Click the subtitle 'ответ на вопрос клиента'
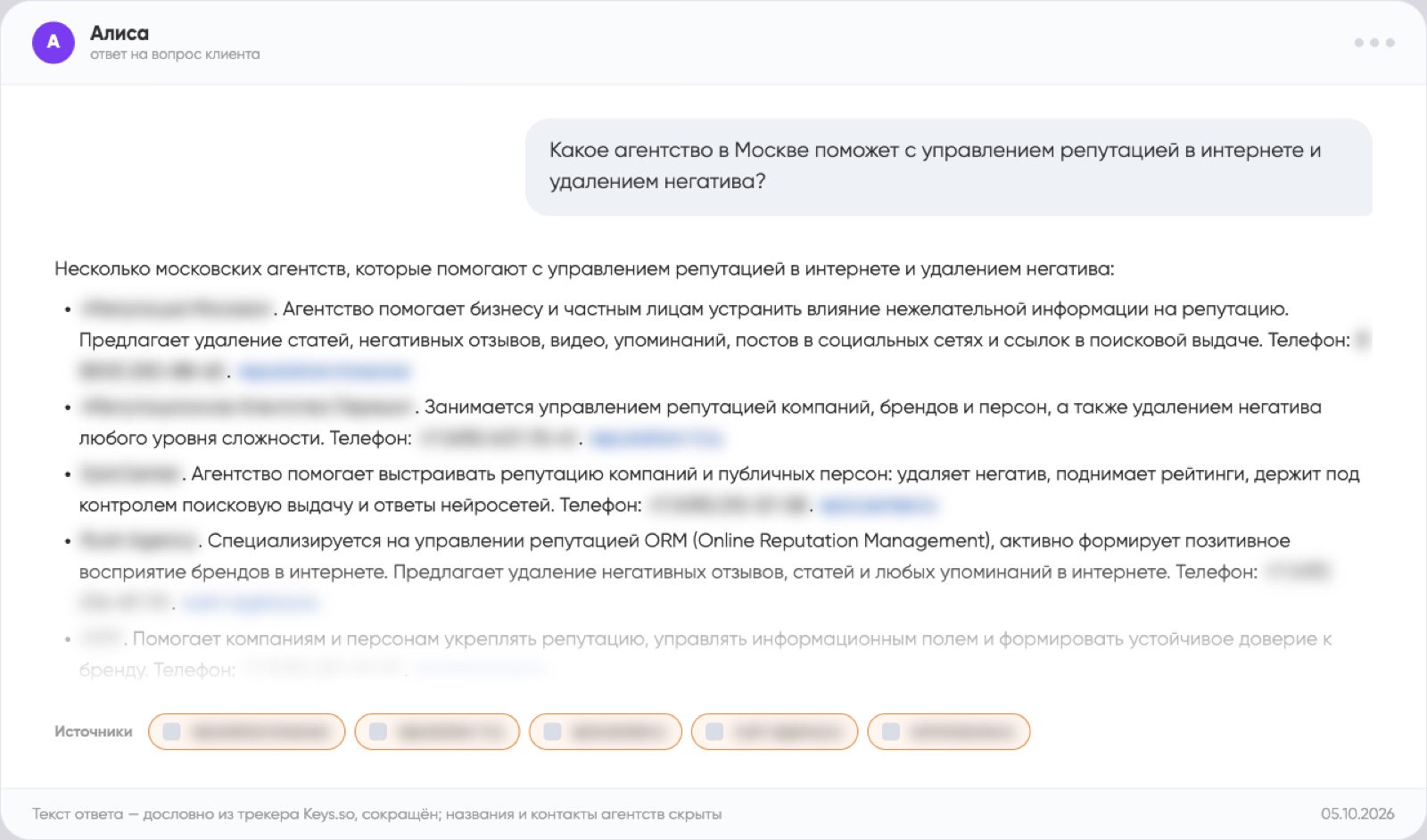This screenshot has height=840, width=1427. (x=175, y=54)
